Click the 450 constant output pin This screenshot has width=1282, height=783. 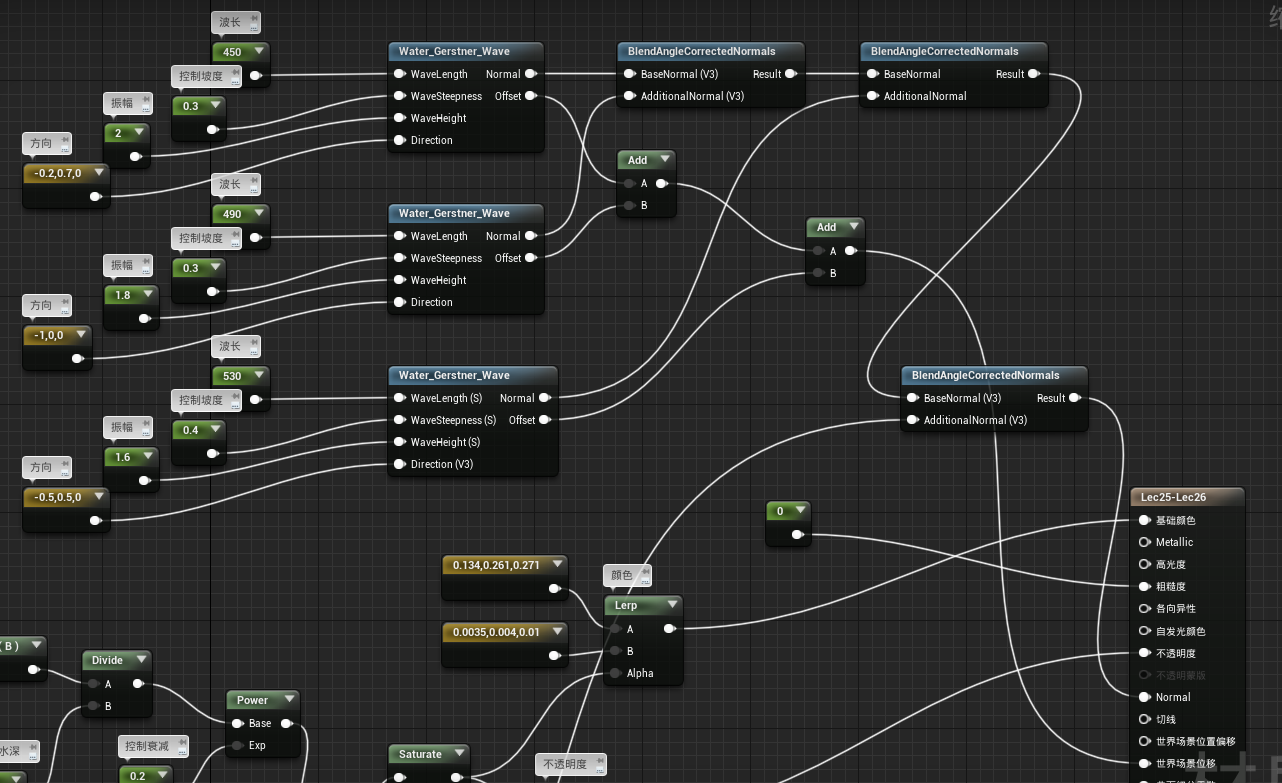[256, 75]
